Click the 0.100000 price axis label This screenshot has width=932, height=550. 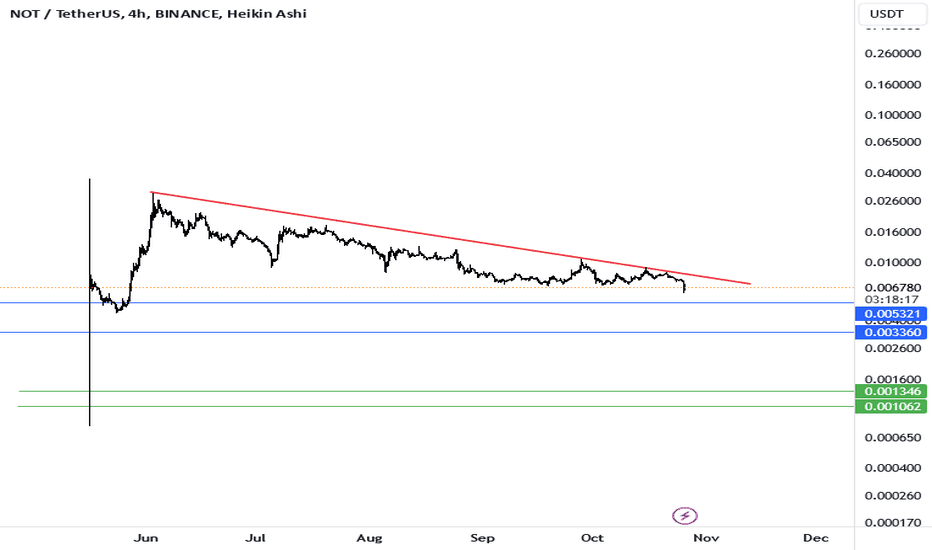point(893,115)
